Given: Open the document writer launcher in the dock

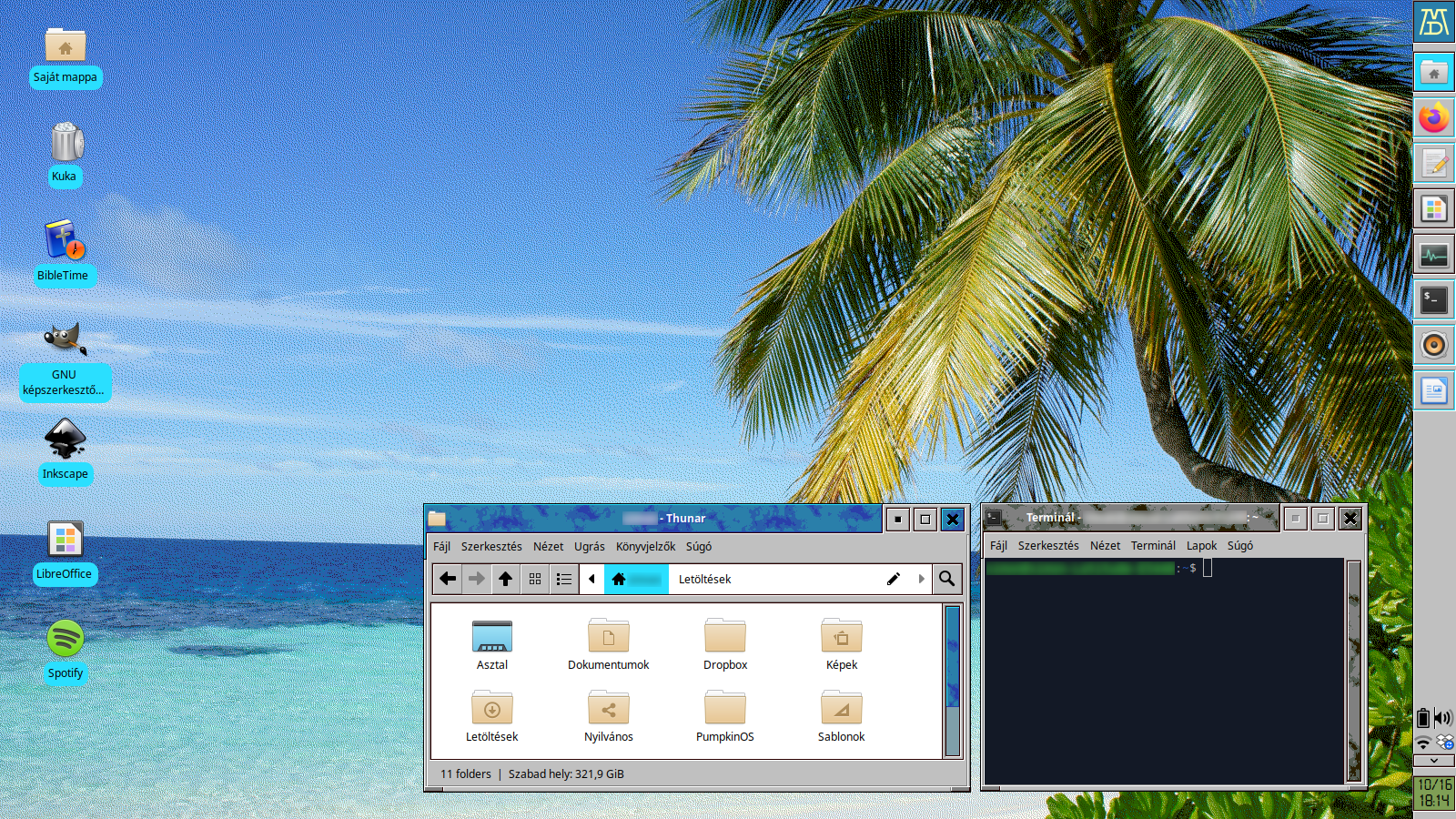Looking at the screenshot, I should point(1434,390).
